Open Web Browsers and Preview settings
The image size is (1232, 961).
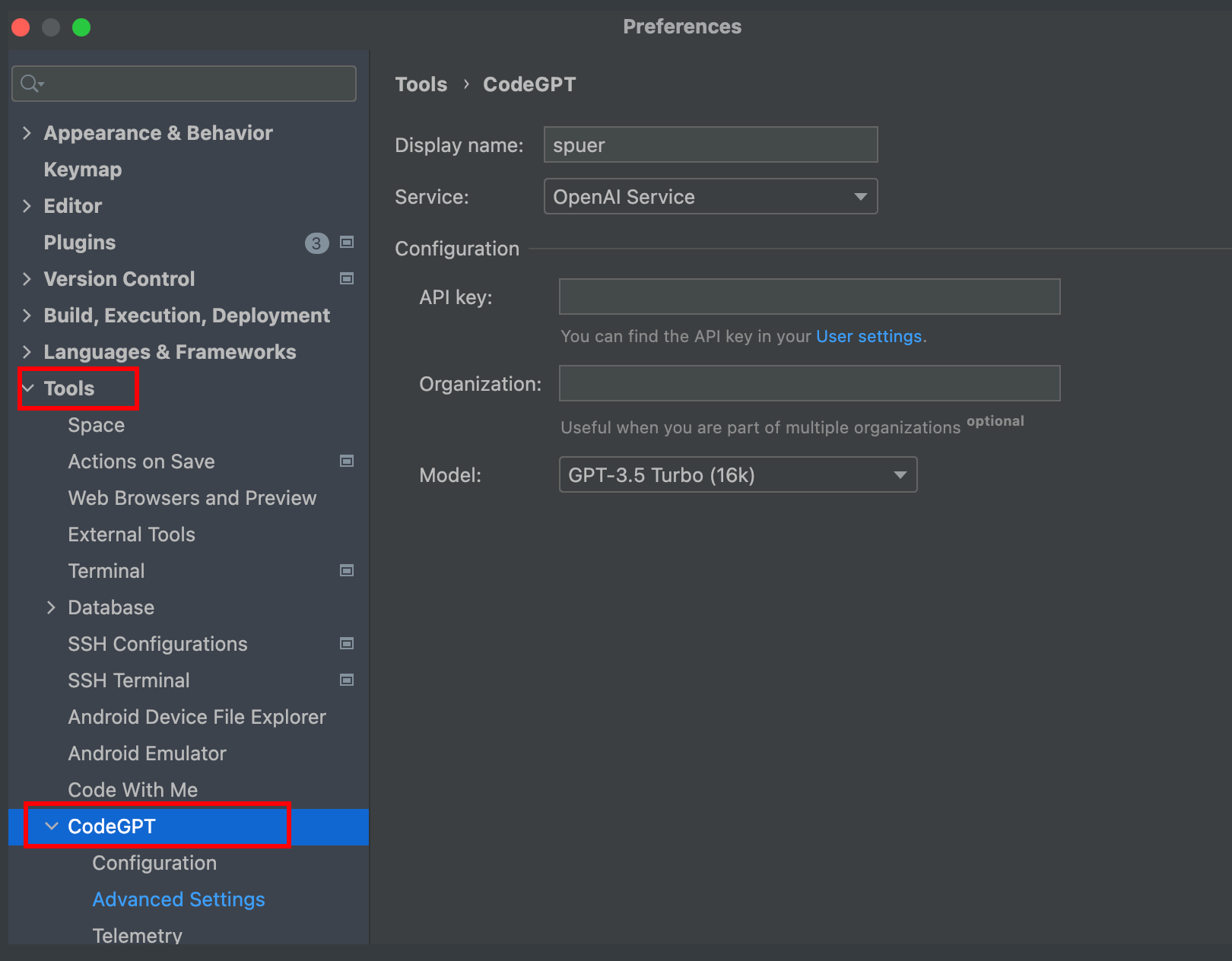192,498
